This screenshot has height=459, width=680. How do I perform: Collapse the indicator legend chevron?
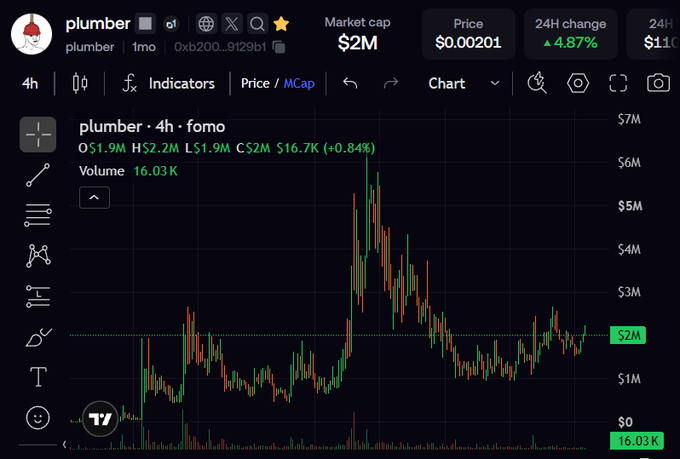click(x=94, y=197)
